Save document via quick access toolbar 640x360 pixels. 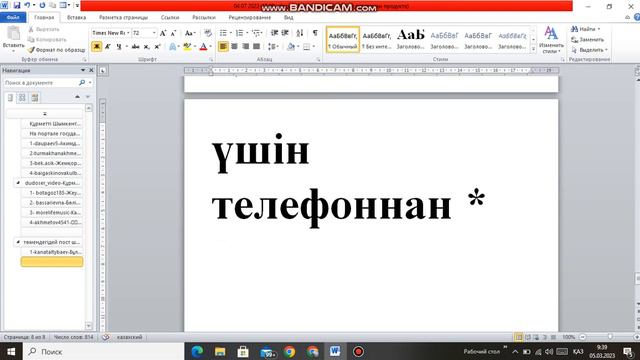coord(16,6)
